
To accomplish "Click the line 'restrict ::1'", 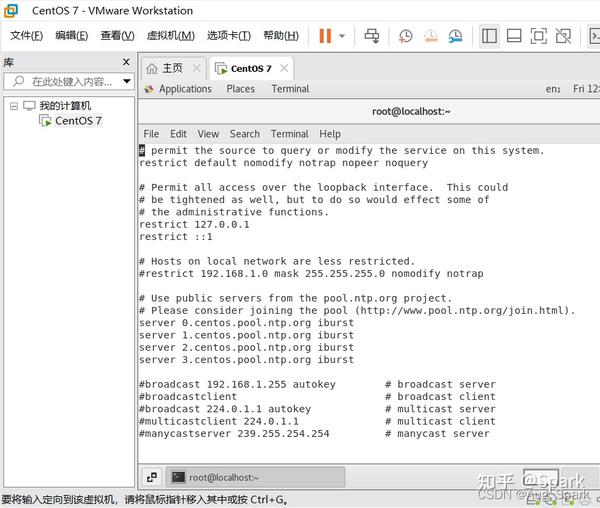I will 176,237.
